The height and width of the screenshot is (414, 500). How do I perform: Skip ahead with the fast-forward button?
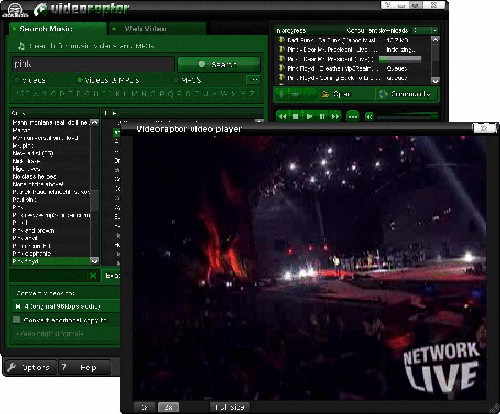(335, 117)
